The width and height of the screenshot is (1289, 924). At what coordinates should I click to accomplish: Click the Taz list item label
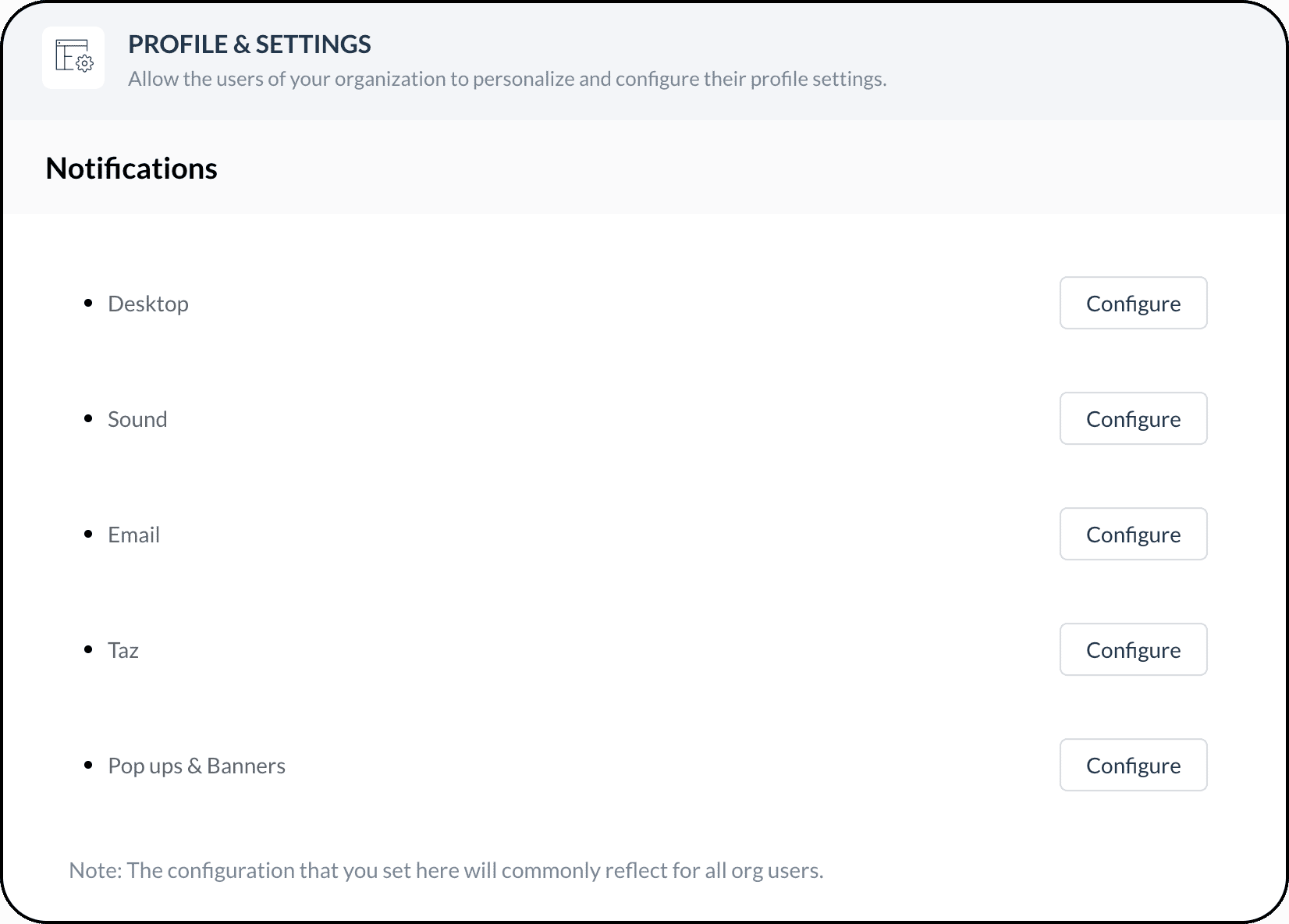point(123,650)
